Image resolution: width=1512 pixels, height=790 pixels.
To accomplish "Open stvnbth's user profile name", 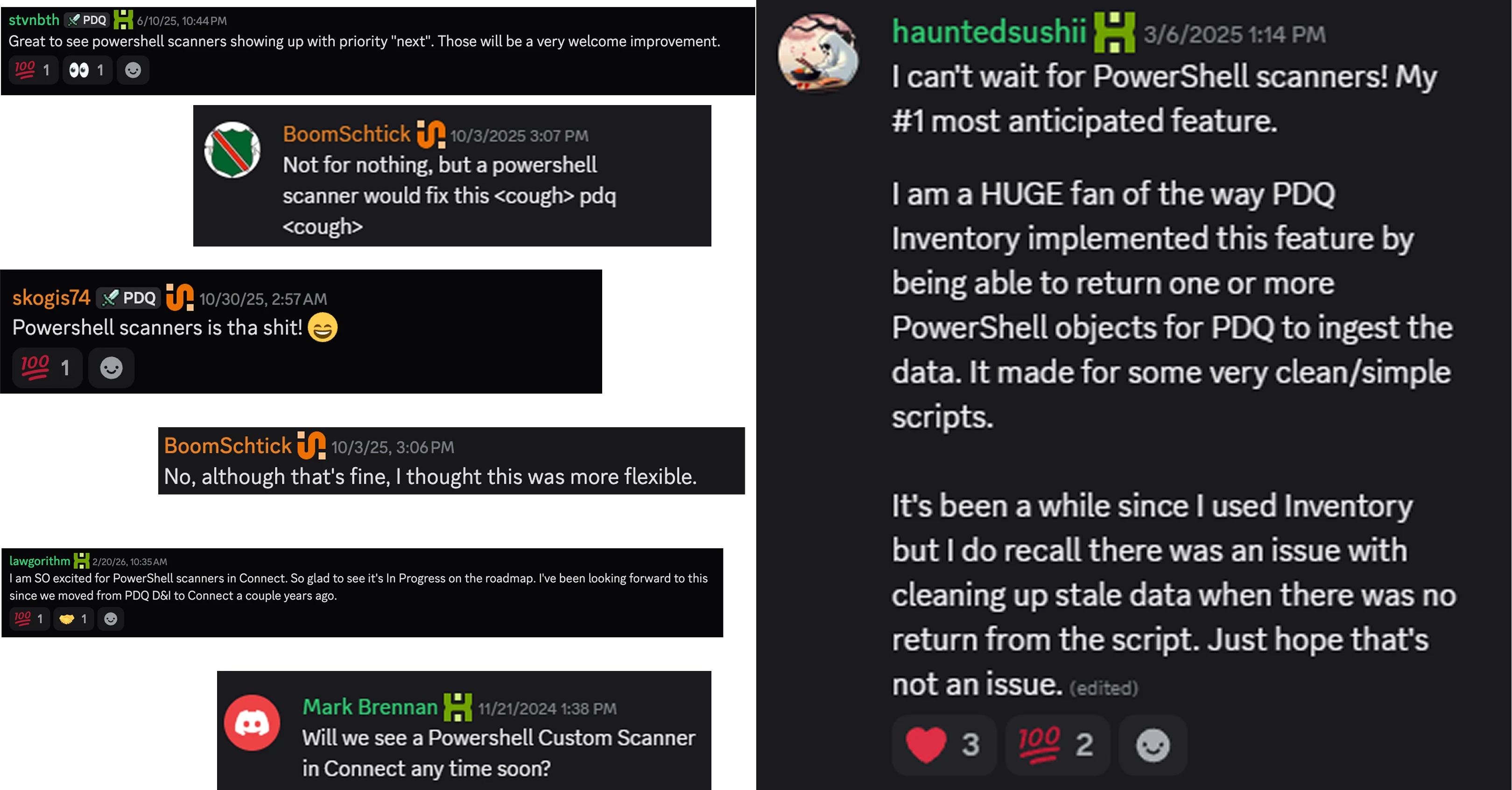I will point(34,20).
